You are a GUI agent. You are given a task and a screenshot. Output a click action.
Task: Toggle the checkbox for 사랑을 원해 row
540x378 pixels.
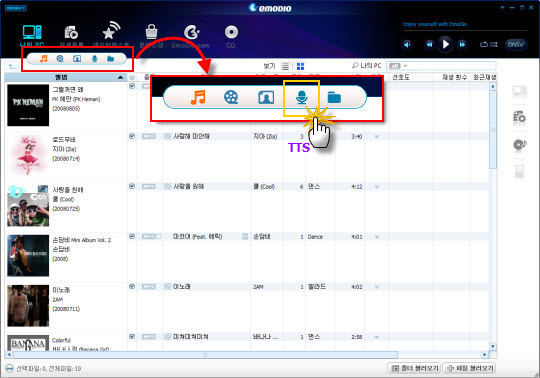click(132, 186)
